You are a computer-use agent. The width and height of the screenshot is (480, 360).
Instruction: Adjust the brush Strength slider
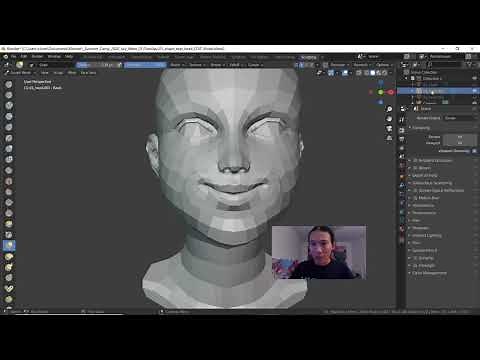[x=145, y=65]
